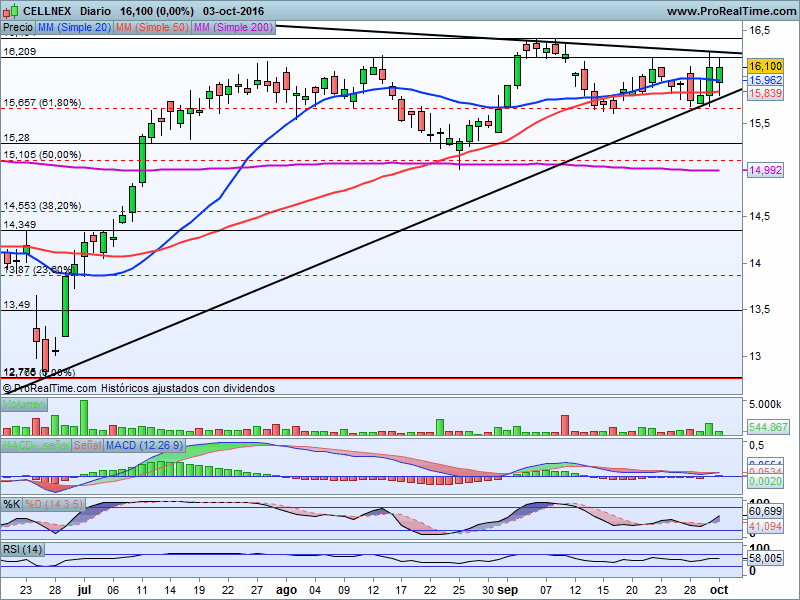Click the 15,657 (61,80%) Fibonacci label
This screenshot has width=800, height=600.
[42, 103]
